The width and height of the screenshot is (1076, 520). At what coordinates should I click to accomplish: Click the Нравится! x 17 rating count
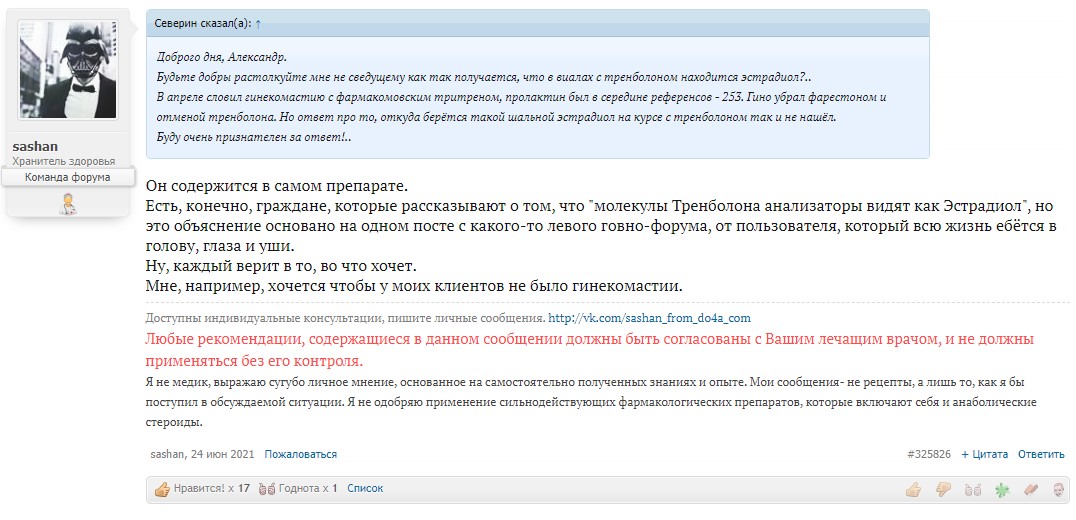click(202, 489)
